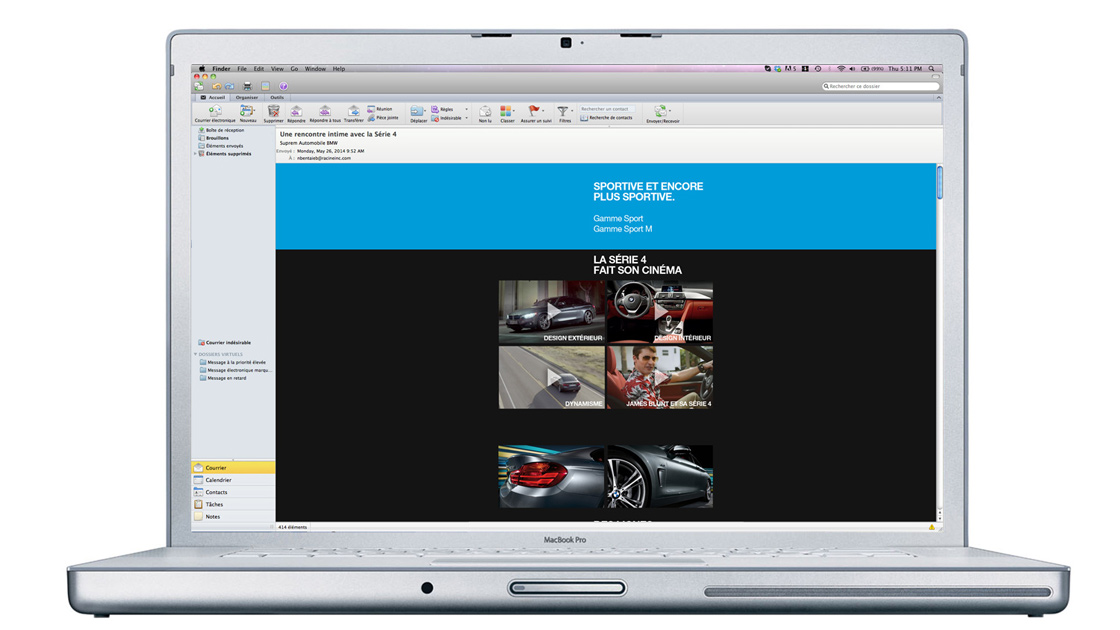Image resolution: width=1120 pixels, height=630 pixels.
Task: Click the printer icon in quick toolbar
Action: 247,86
